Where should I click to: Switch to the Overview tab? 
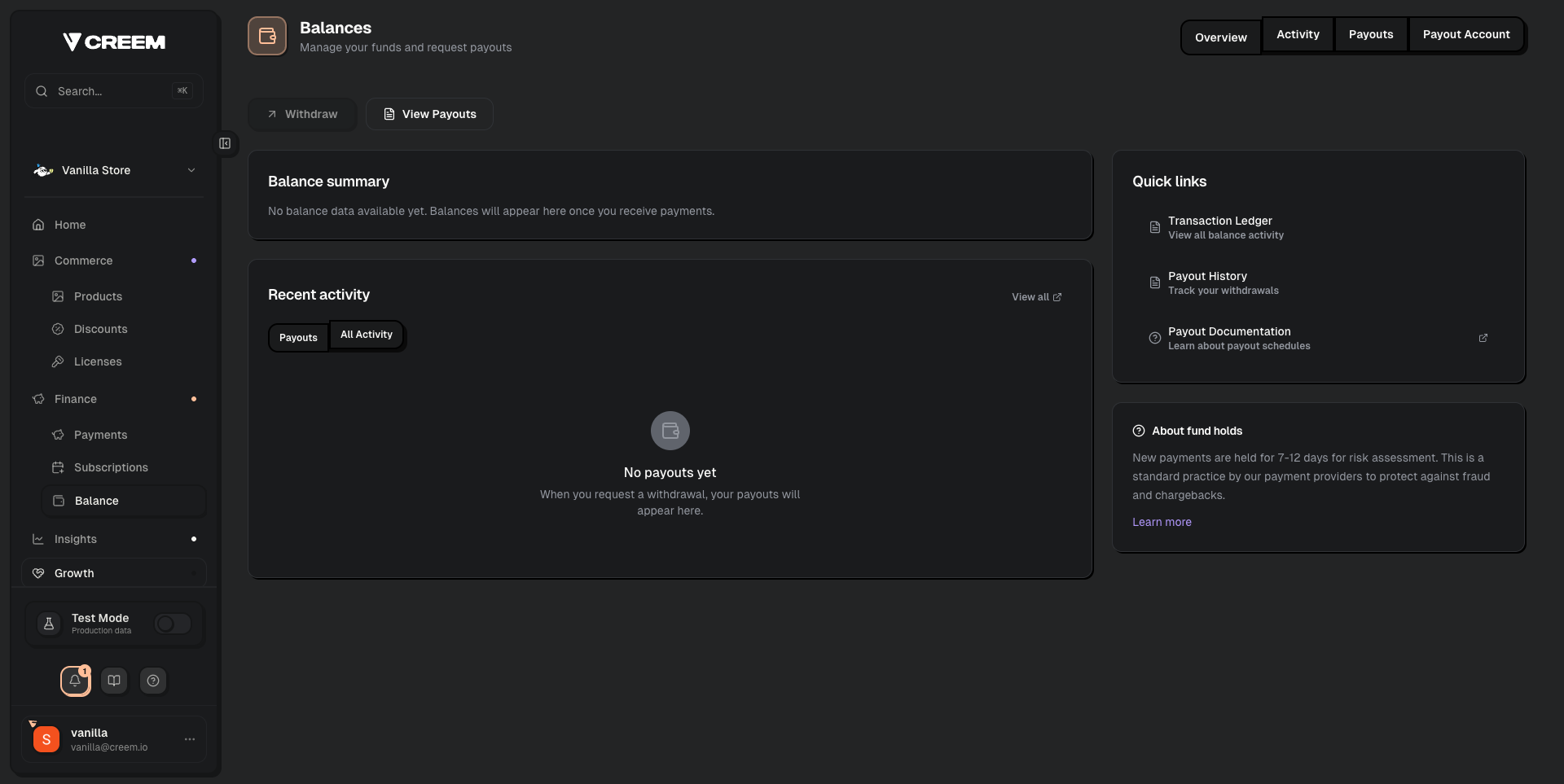[1221, 37]
